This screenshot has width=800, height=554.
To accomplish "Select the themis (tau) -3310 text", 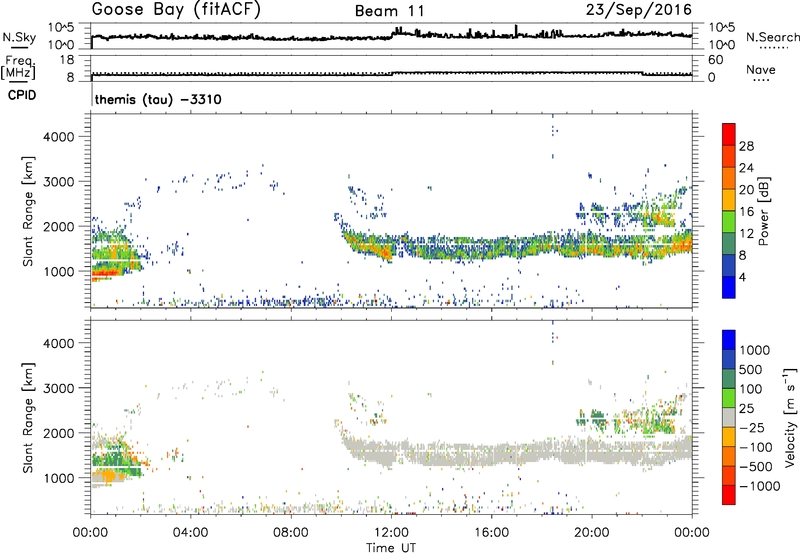I will pos(158,99).
